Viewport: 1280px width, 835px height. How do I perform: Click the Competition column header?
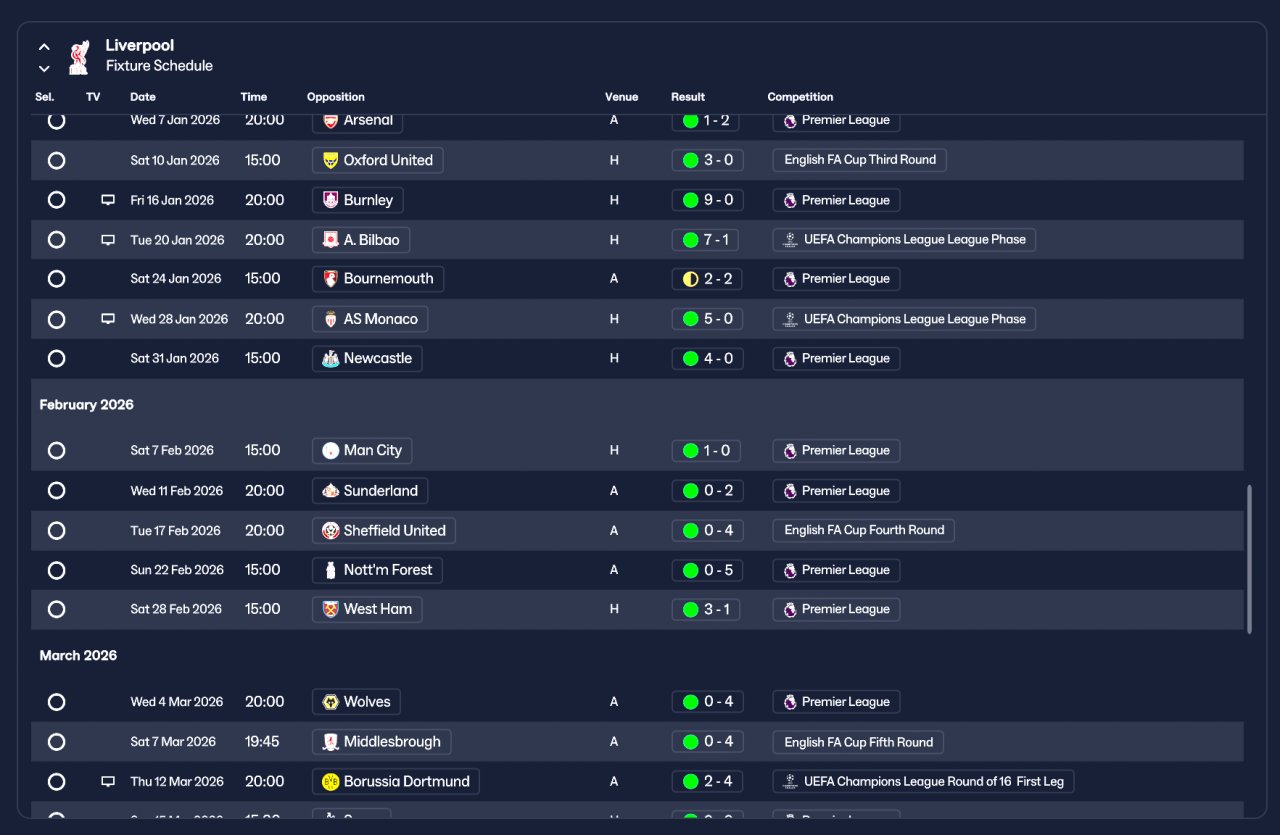point(800,97)
